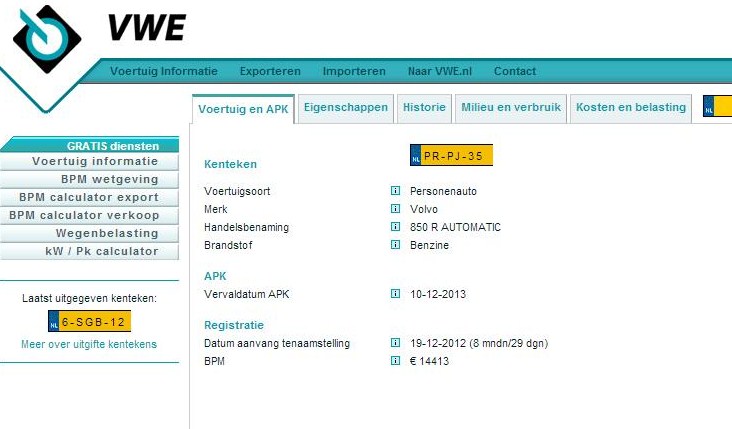Image resolution: width=732 pixels, height=429 pixels.
Task: Open the Historie tab
Action: [424, 107]
